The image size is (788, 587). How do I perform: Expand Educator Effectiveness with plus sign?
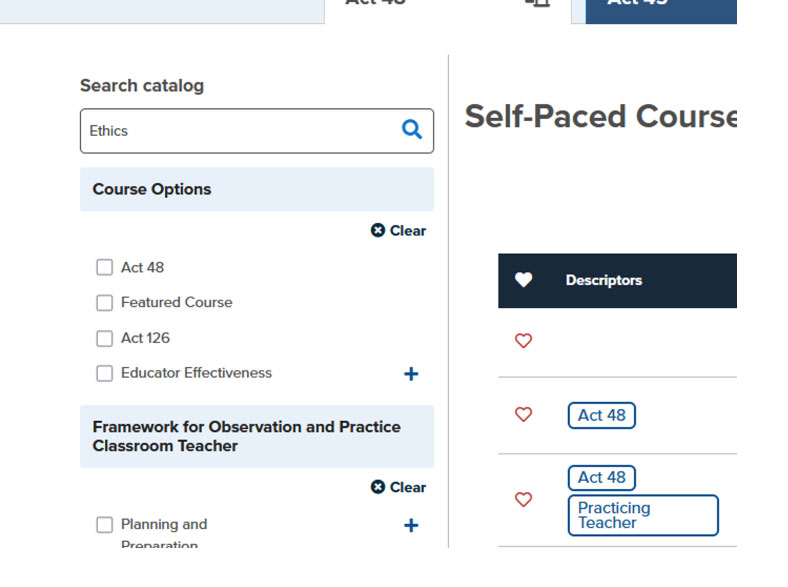point(410,374)
